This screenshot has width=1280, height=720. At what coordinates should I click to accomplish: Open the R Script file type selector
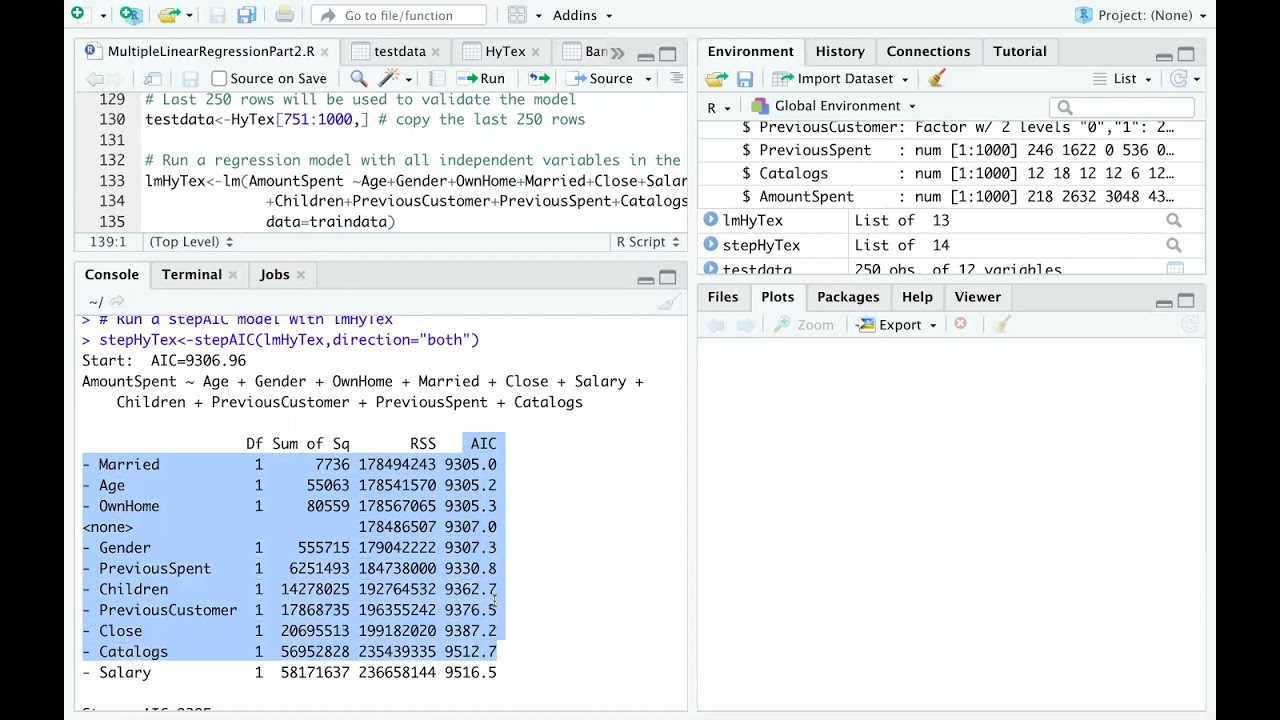coord(648,241)
